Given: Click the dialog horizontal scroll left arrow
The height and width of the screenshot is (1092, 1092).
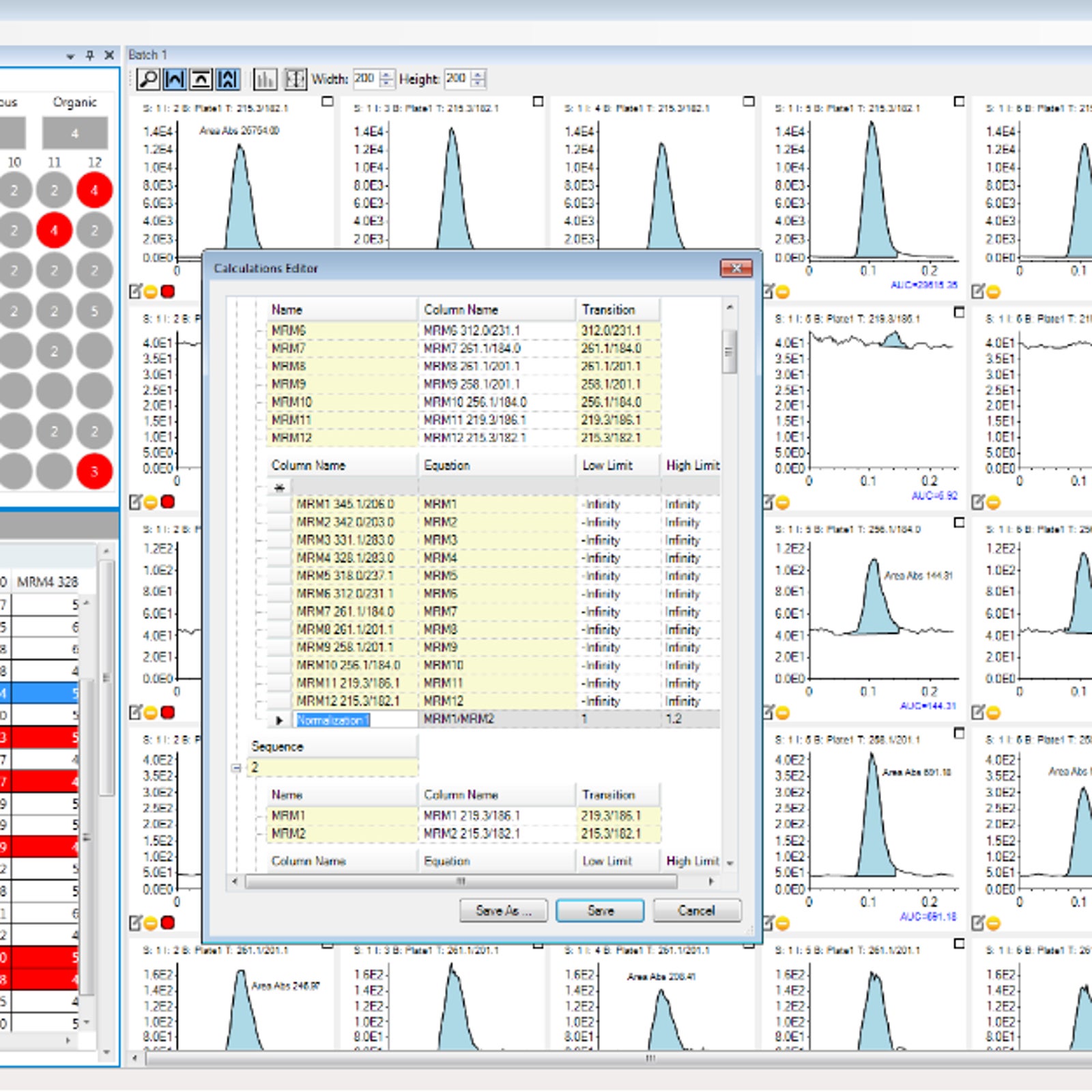Looking at the screenshot, I should 235,881.
